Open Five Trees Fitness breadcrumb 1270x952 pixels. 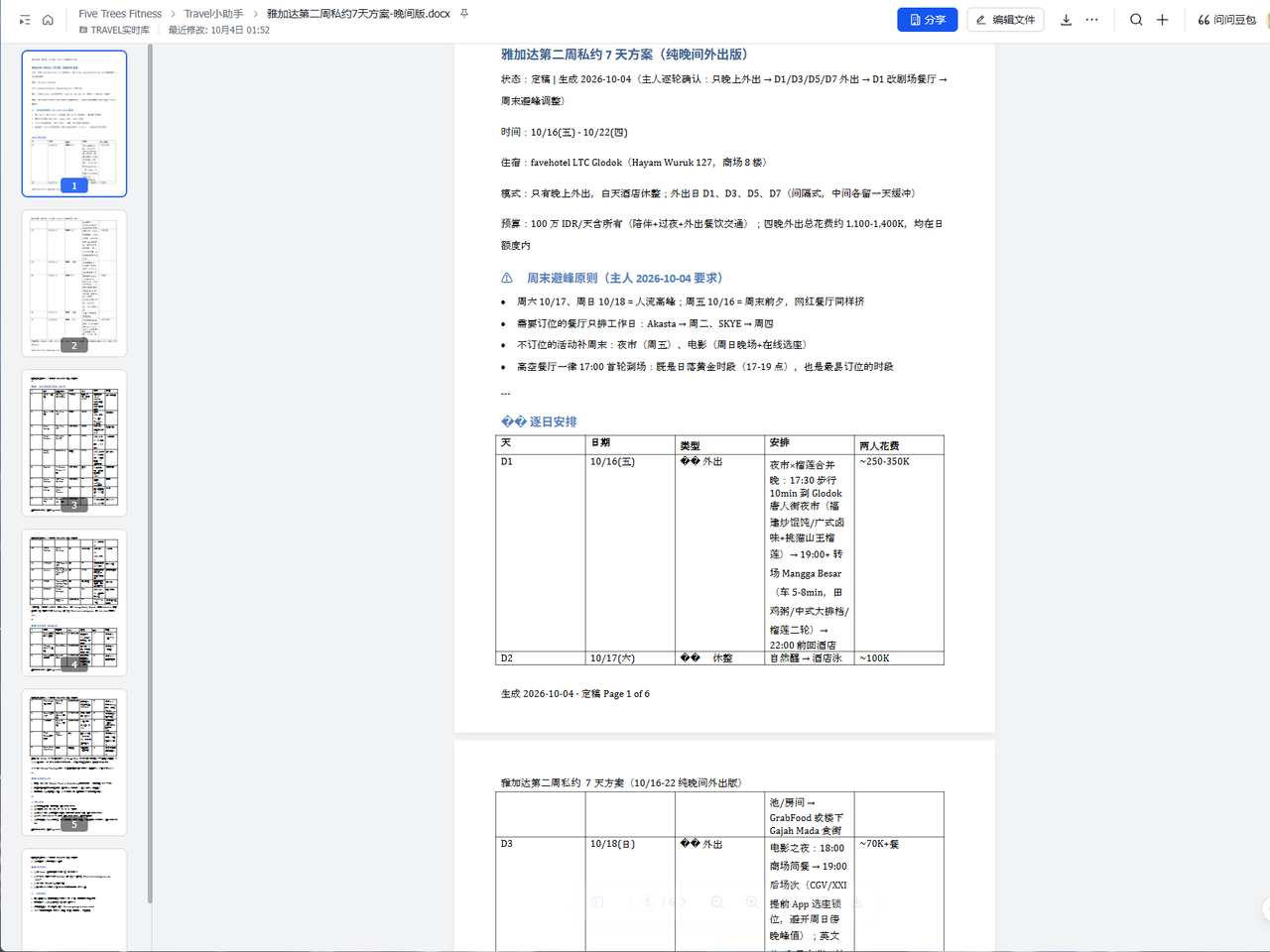[120, 14]
